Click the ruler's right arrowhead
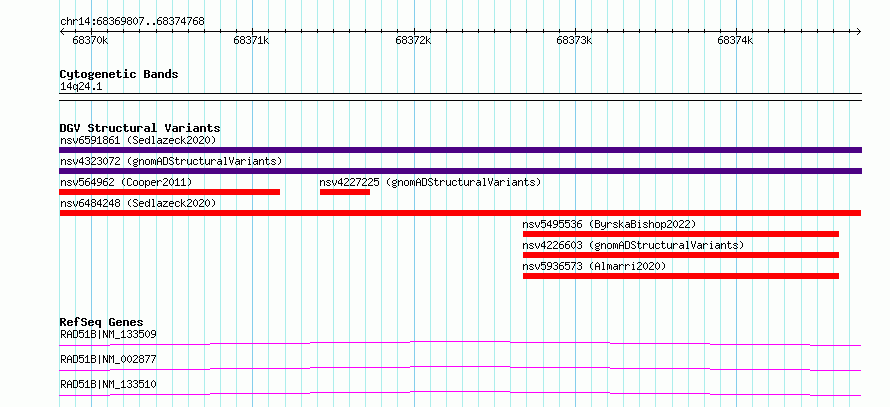Screen dimensions: 890x407 coord(858,31)
